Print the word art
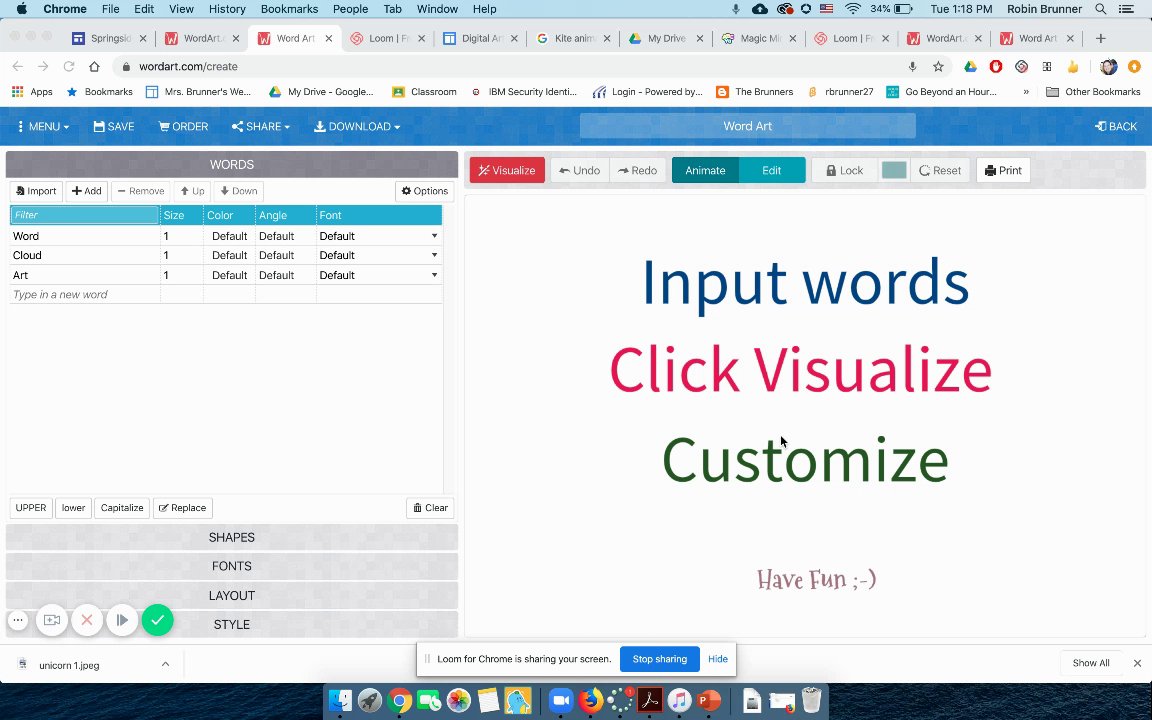Viewport: 1152px width, 720px height. coord(1003,170)
